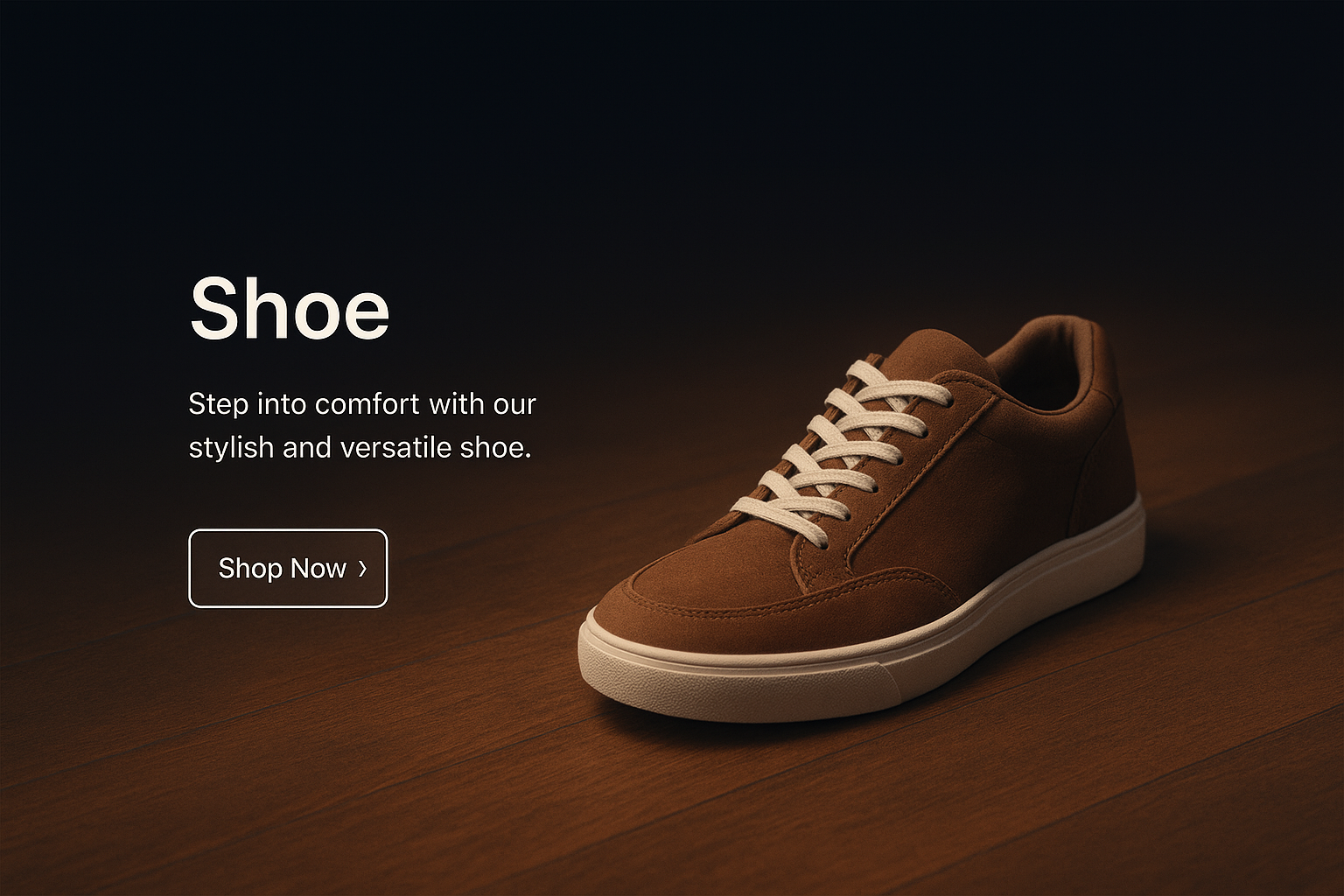This screenshot has height=896, width=1344.
Task: Click the Shop Now button
Action: (x=288, y=568)
